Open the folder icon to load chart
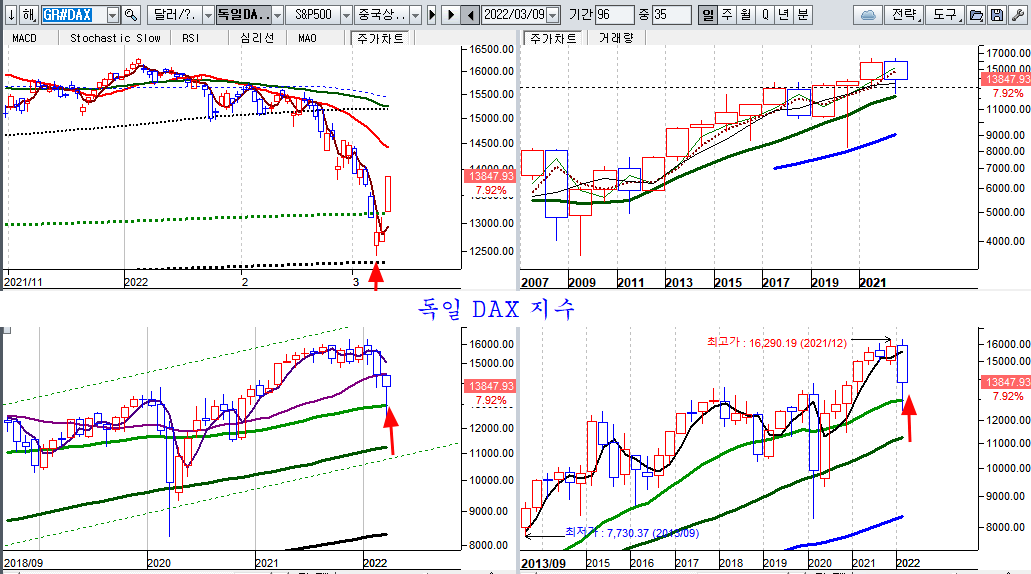Screen dimensions: 1031x574 click(976, 15)
